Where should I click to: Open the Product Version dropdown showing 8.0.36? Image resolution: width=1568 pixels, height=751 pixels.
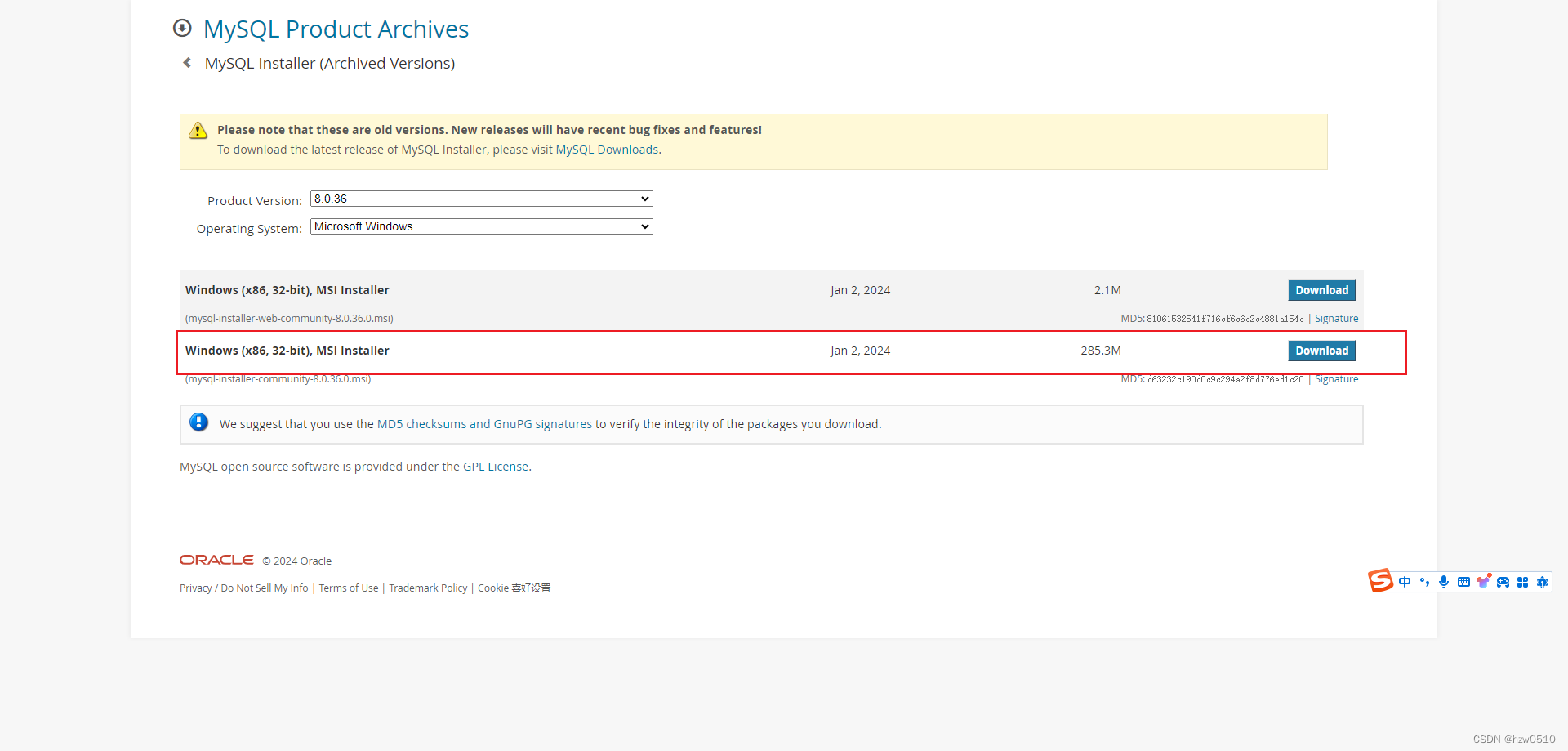tap(482, 199)
